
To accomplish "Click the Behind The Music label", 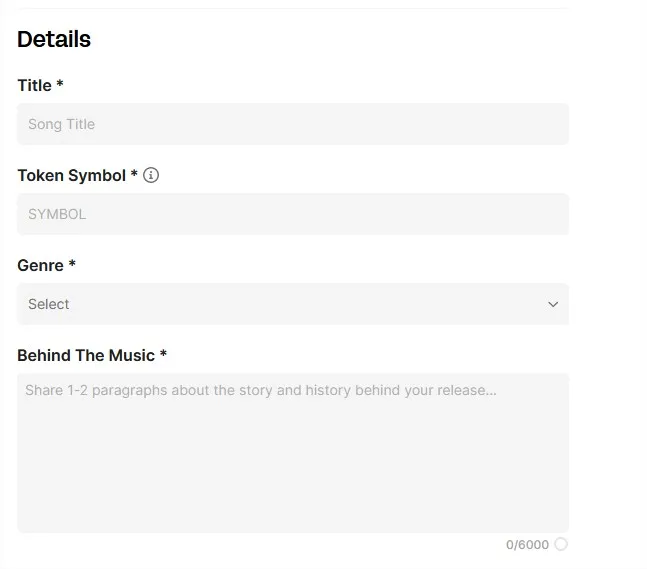I will pyautogui.click(x=86, y=355).
